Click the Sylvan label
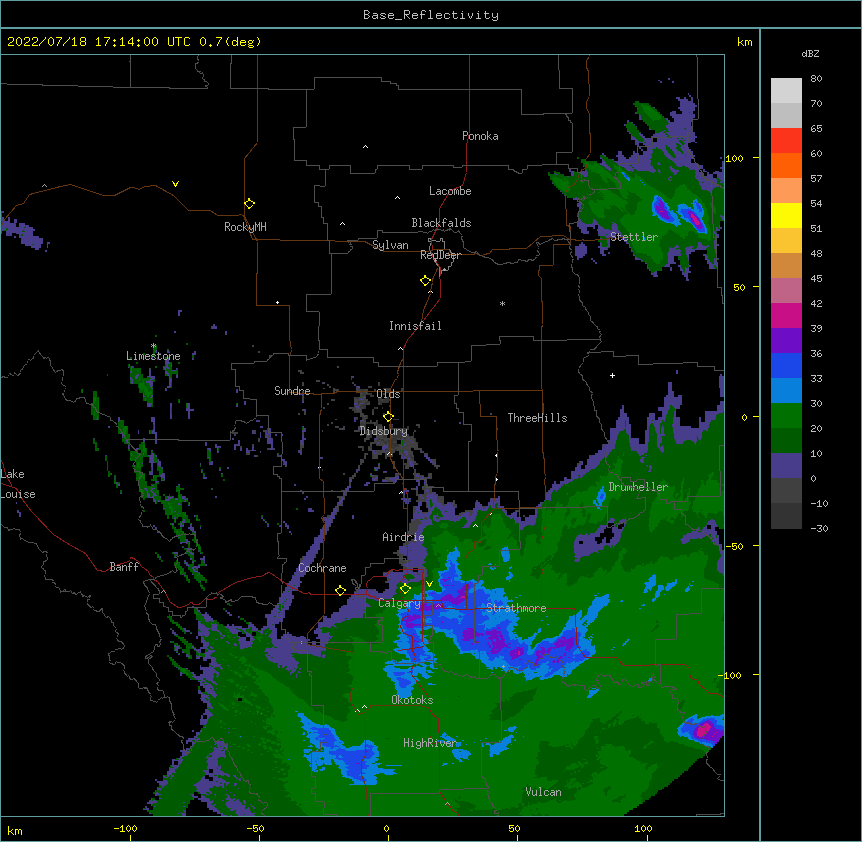The width and height of the screenshot is (862, 842). point(390,245)
